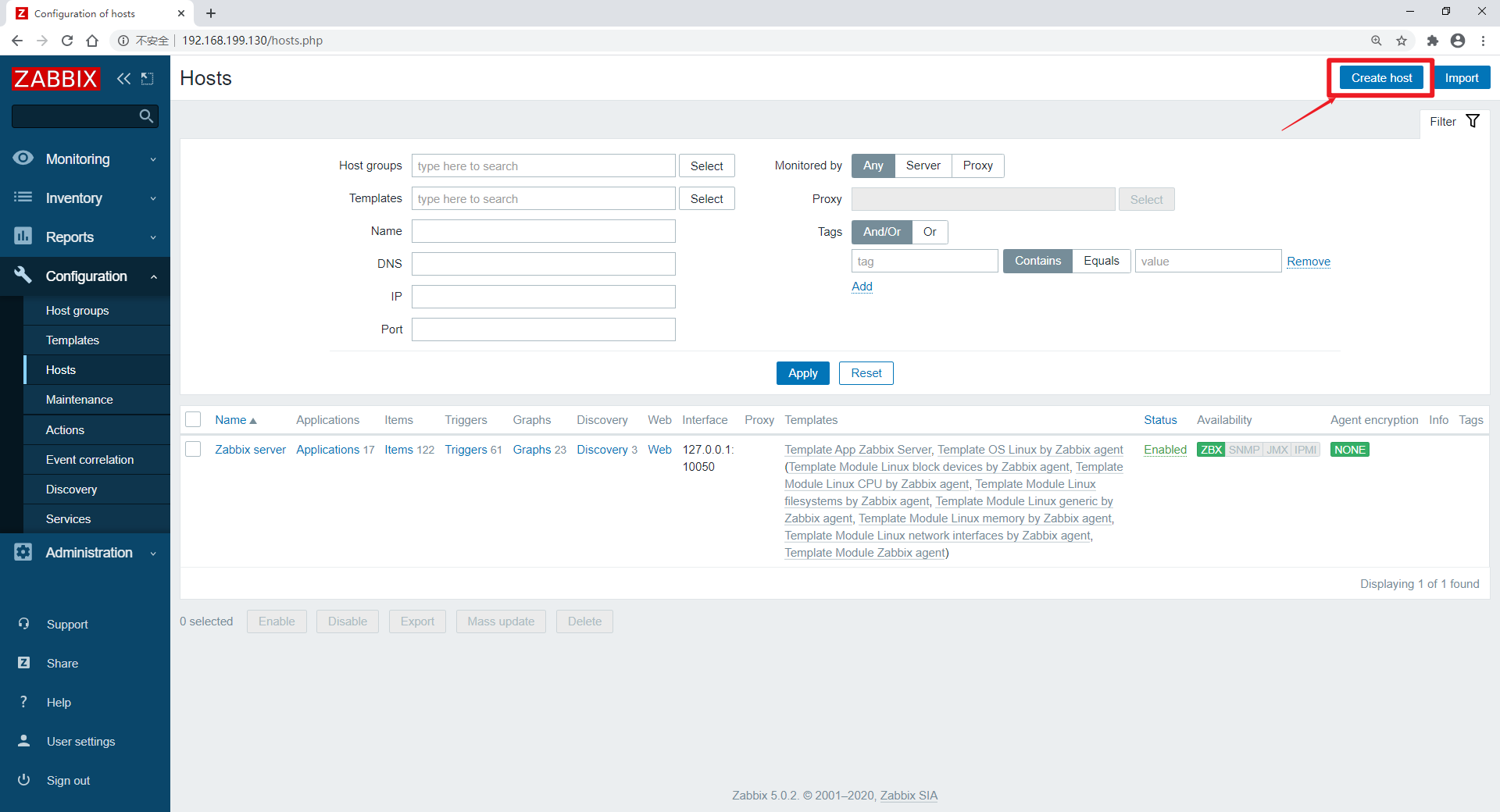Click the Inventory list icon
Screen dimensions: 1500x812
(x=23, y=198)
